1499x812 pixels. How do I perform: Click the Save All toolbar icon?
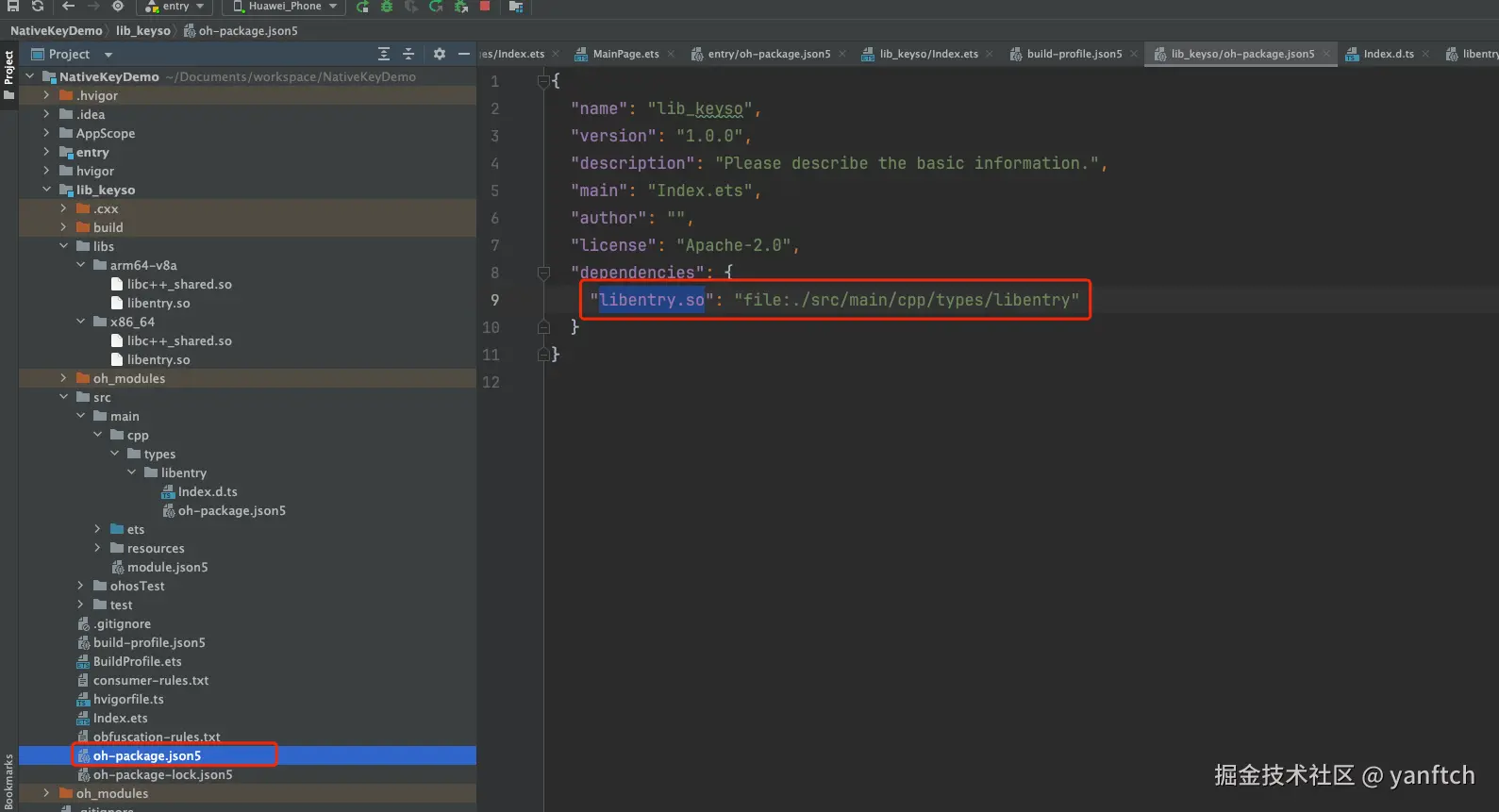pyautogui.click(x=13, y=6)
